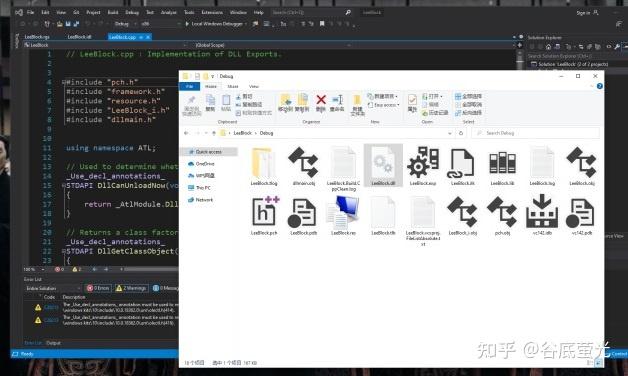The image size is (628, 376).
Task: Open the New item dropdown in ribbon
Action: point(382,97)
